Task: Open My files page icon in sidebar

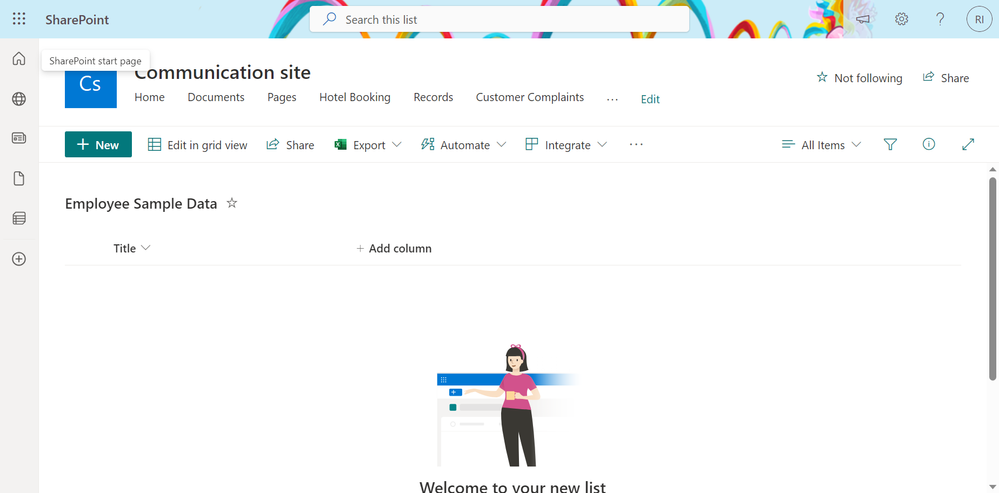Action: (19, 178)
